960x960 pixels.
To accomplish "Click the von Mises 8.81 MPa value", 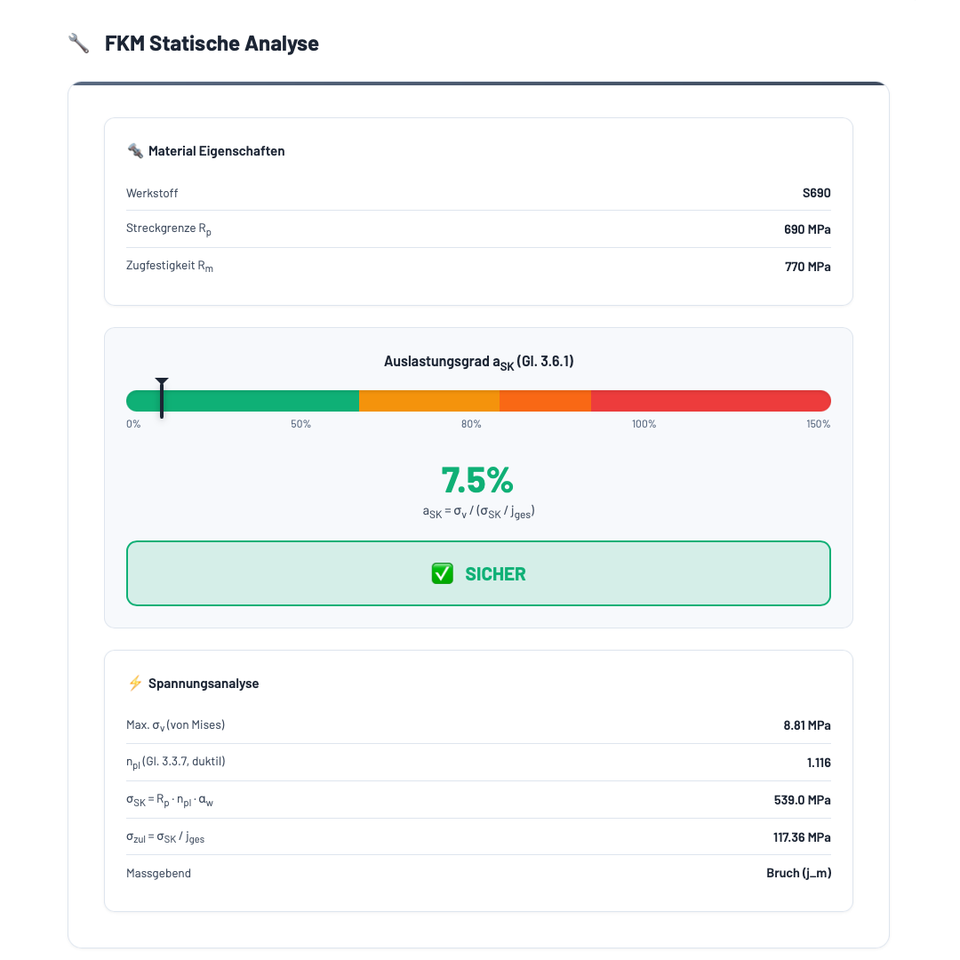I will [x=807, y=725].
